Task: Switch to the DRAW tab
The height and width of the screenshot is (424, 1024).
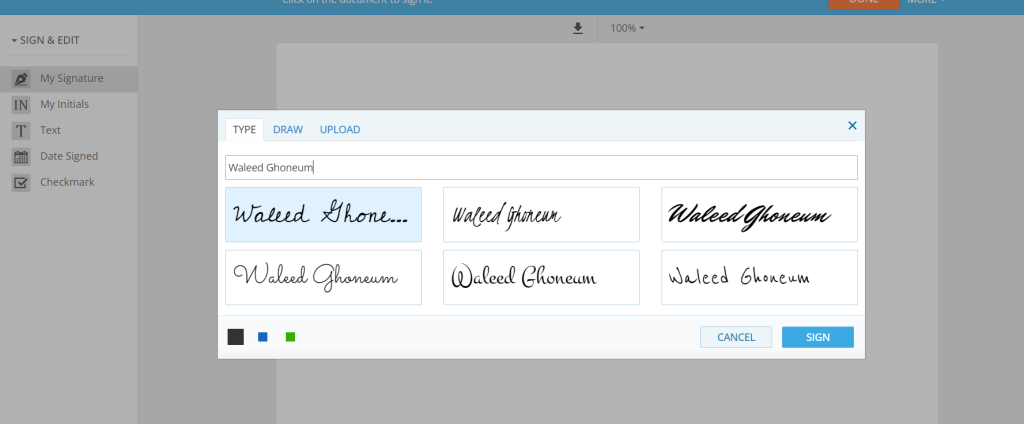Action: click(287, 129)
